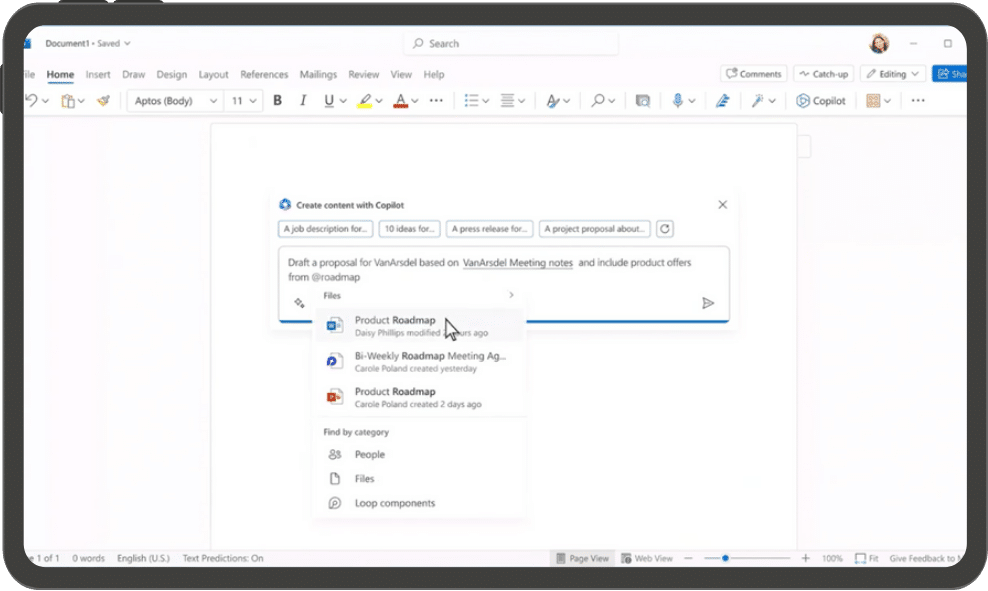Open the VanArsdel Meeting notes link
The image size is (988, 591).
(x=518, y=263)
